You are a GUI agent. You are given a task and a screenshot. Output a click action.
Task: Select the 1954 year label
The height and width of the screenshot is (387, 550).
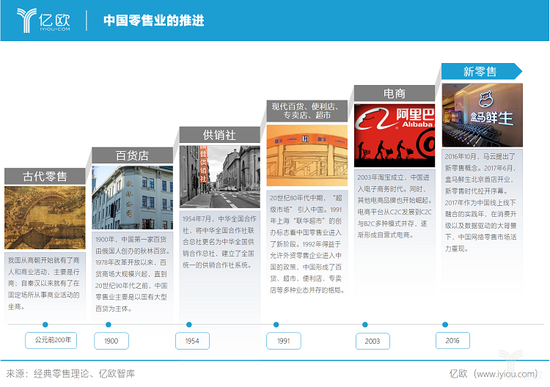pyautogui.click(x=192, y=341)
